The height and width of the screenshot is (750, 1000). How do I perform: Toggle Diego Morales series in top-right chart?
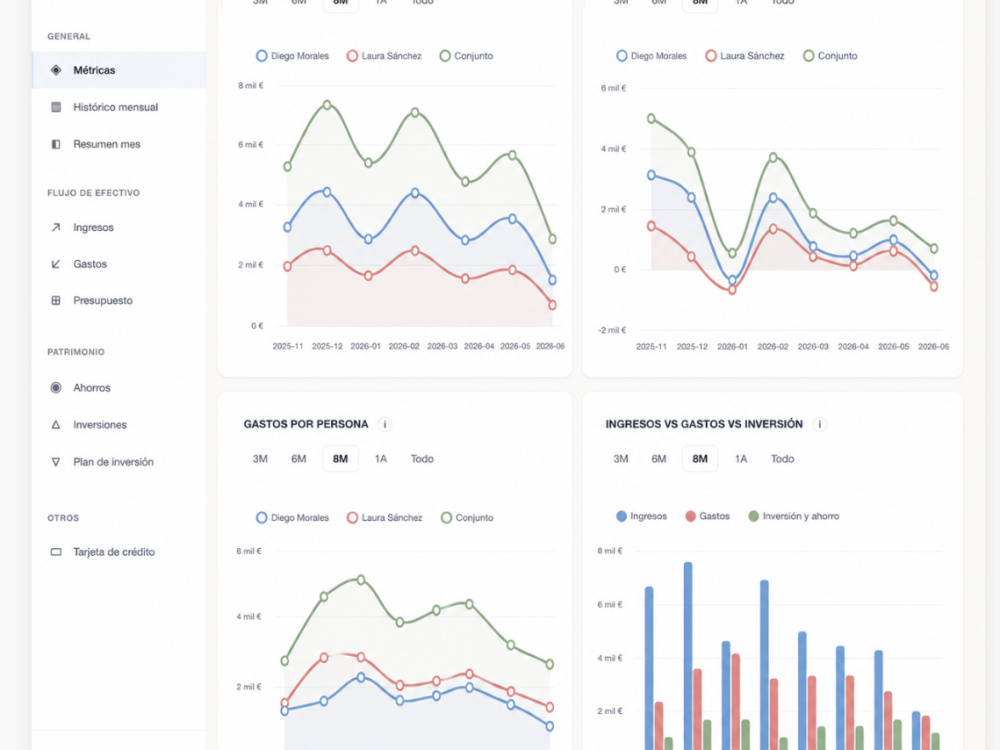652,56
